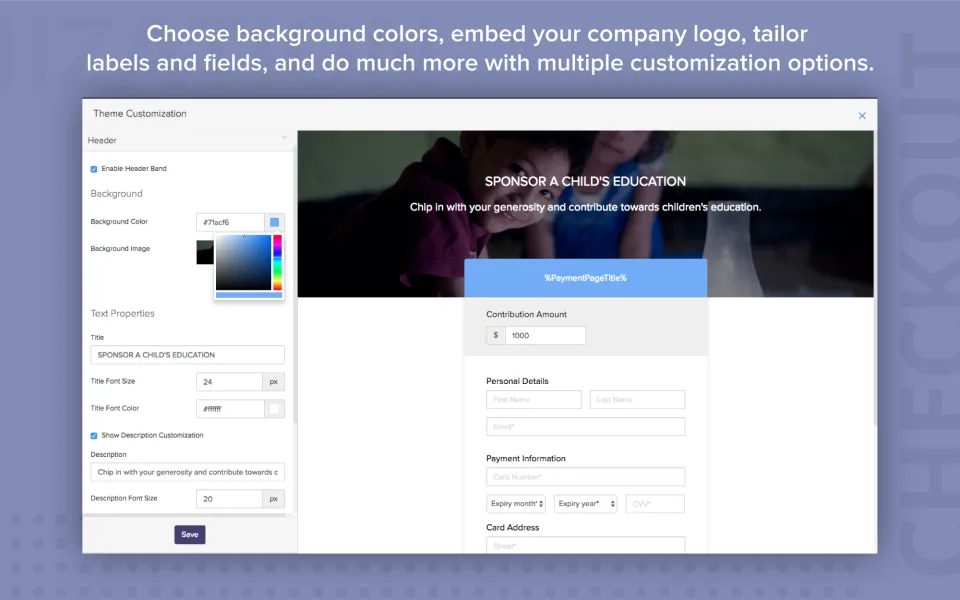This screenshot has height=600, width=960.
Task: Click the Description Font Size field
Action: pyautogui.click(x=230, y=498)
